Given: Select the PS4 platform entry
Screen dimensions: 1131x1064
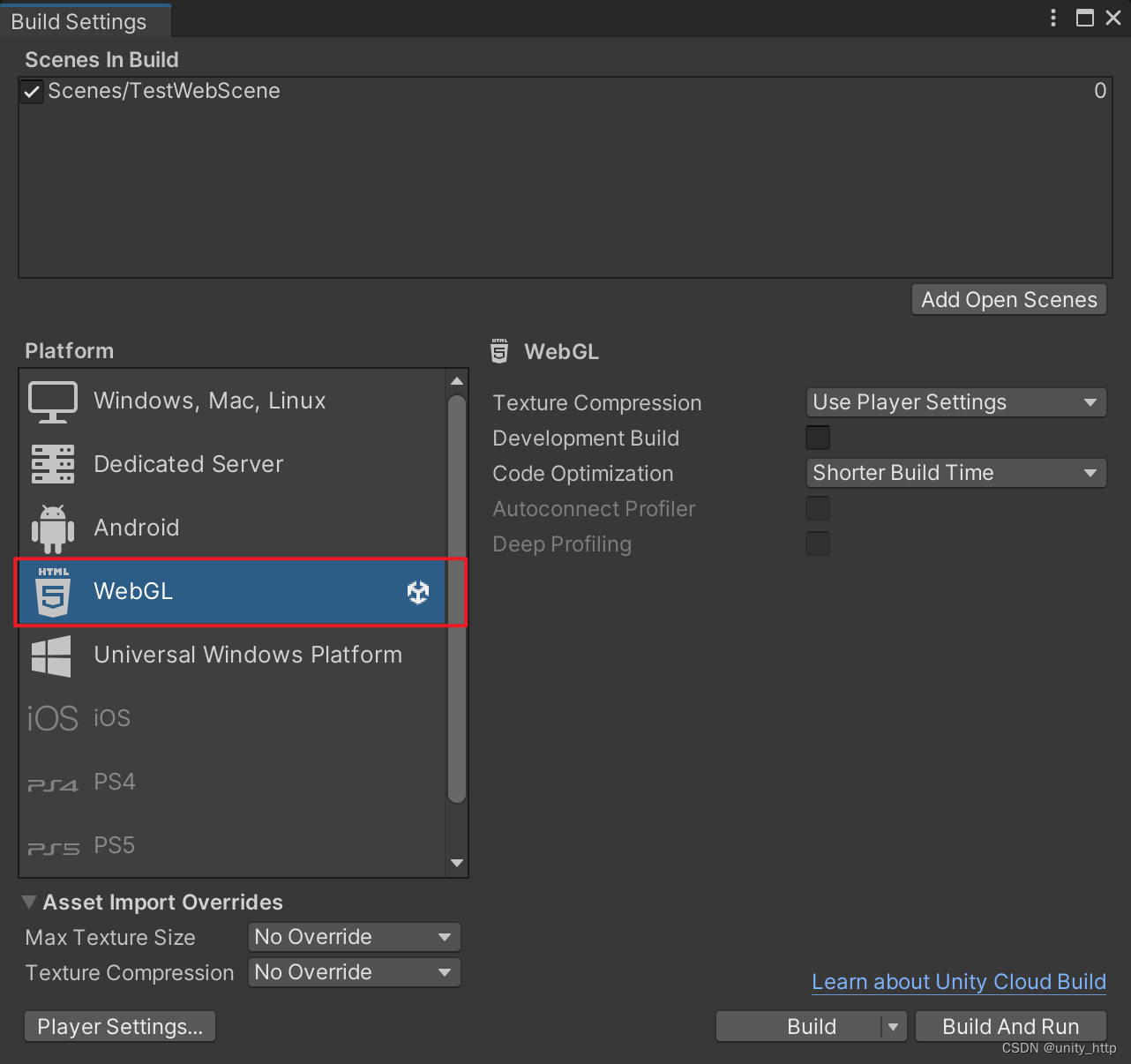Looking at the screenshot, I should pos(233,783).
